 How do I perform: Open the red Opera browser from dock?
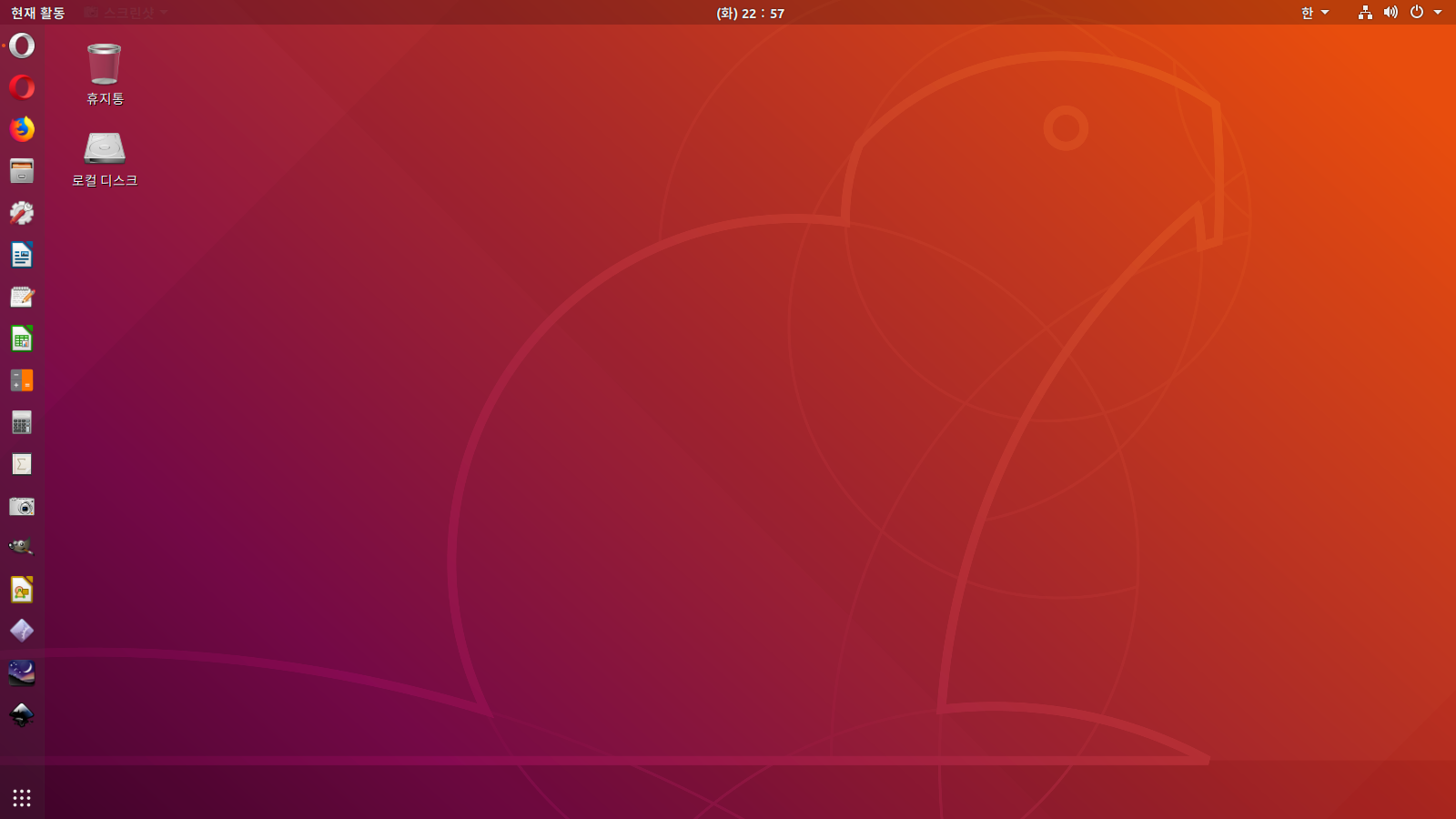[22, 87]
